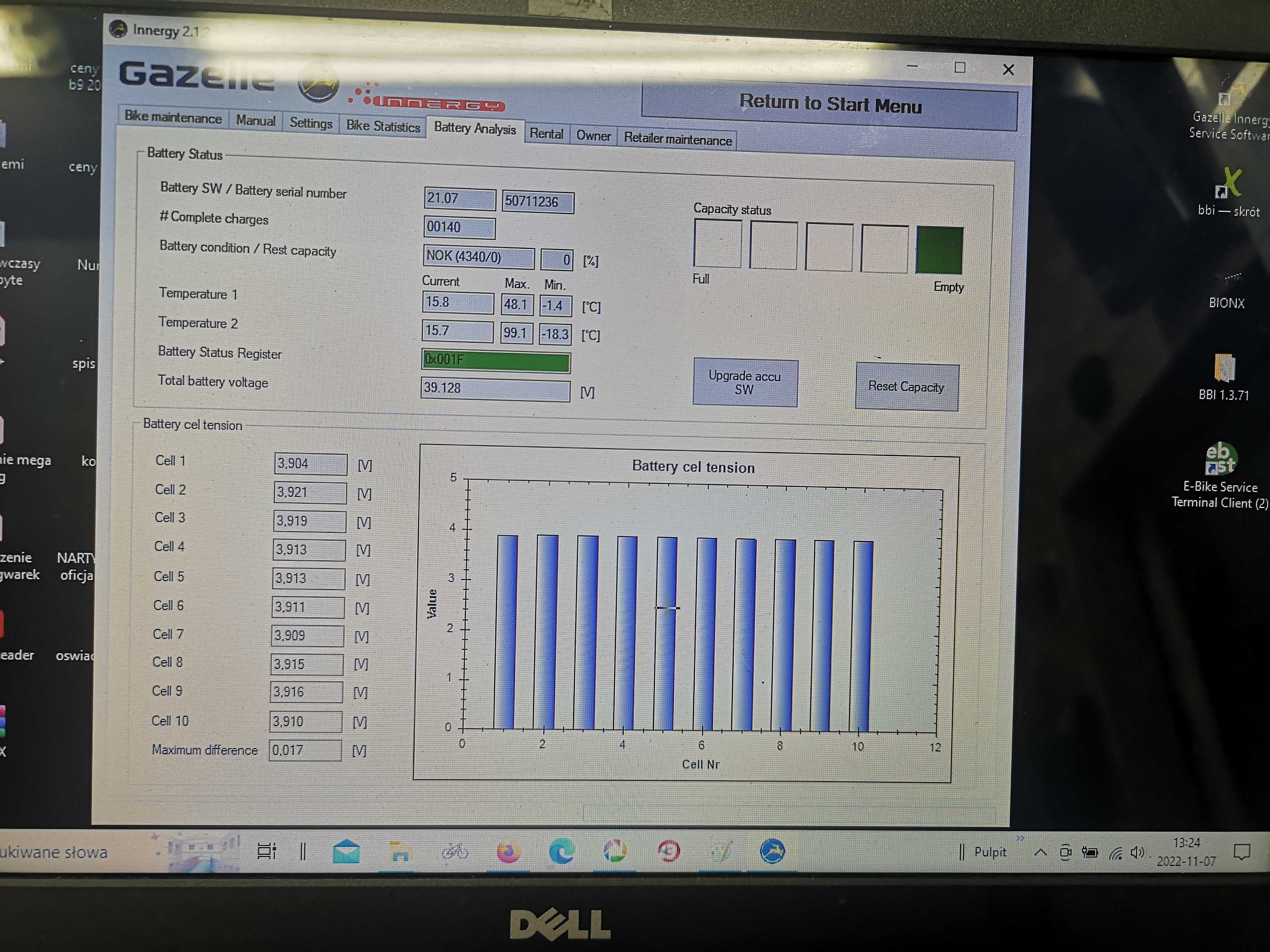Launch Microsoft Edge from the taskbar
Screen dimensions: 1270x952
562,851
